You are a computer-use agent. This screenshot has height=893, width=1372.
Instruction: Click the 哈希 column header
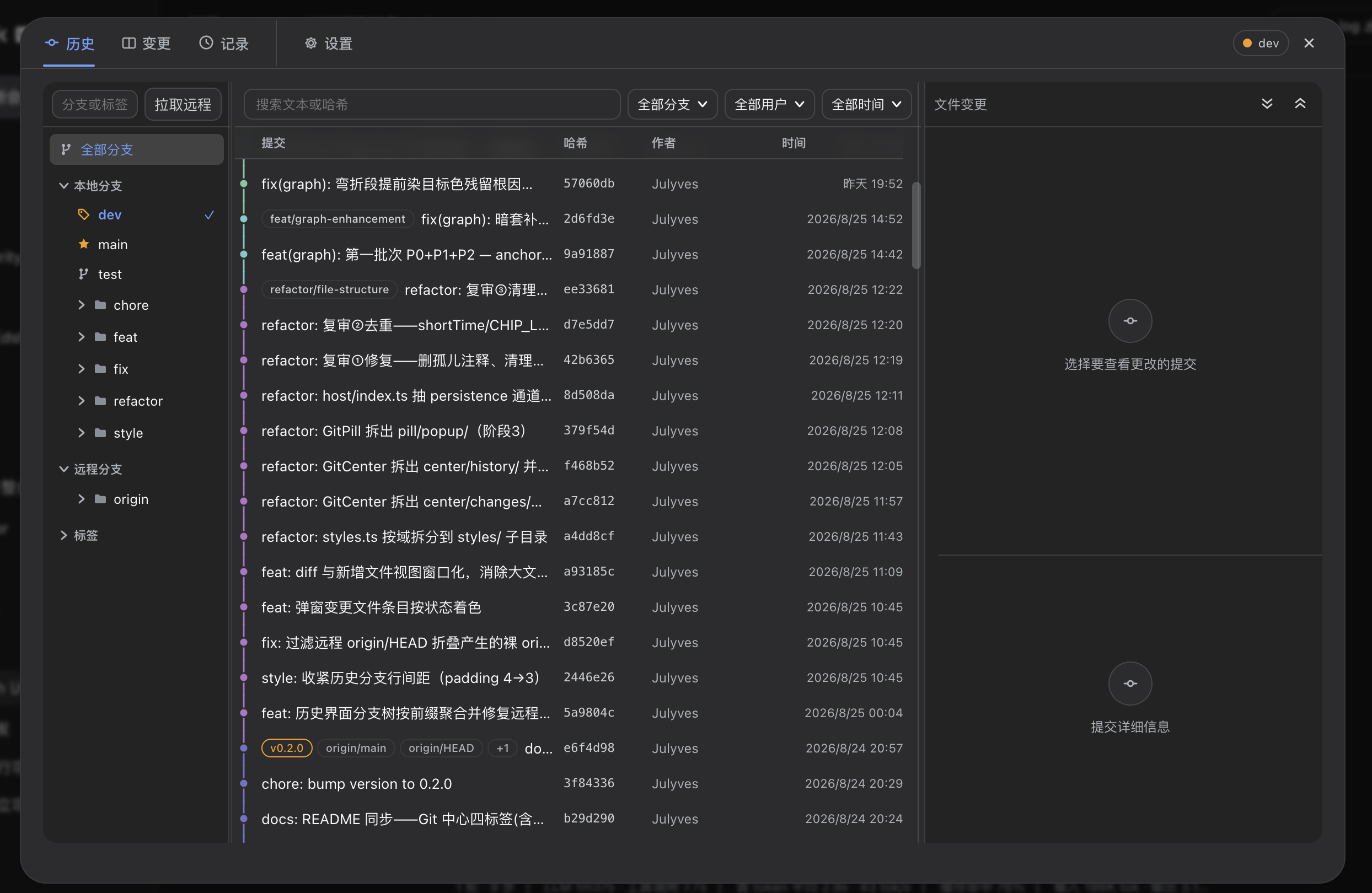pos(575,143)
